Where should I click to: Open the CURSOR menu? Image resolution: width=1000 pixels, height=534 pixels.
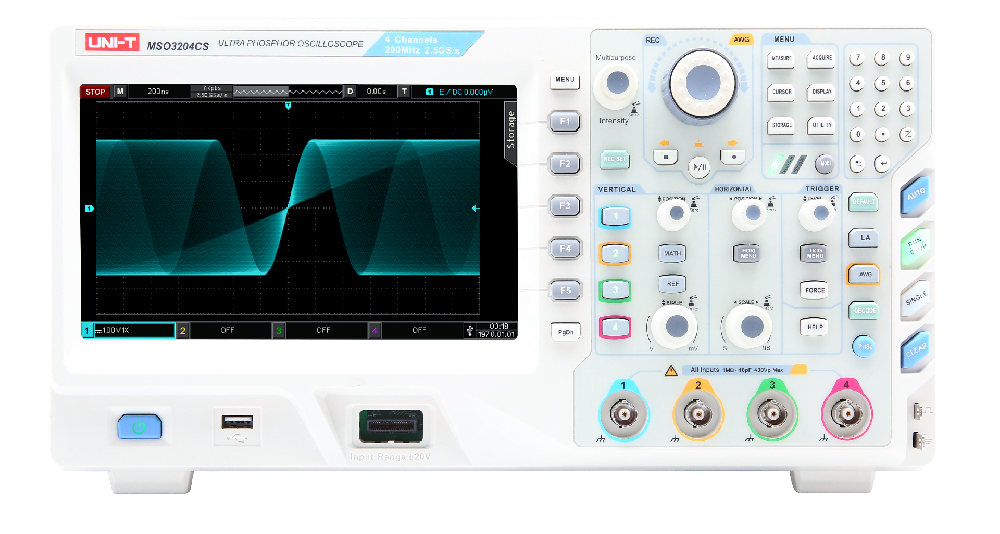point(781,92)
